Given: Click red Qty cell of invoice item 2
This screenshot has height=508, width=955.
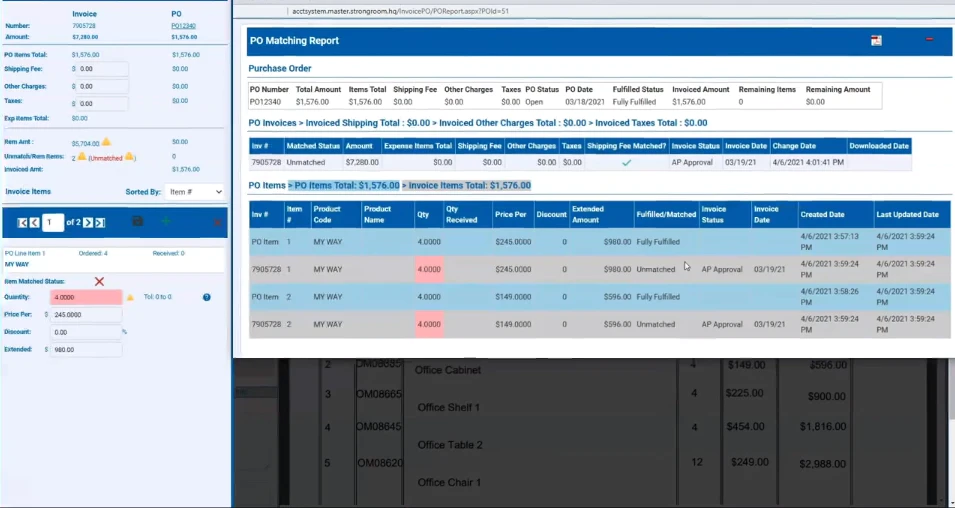Looking at the screenshot, I should [x=429, y=325].
